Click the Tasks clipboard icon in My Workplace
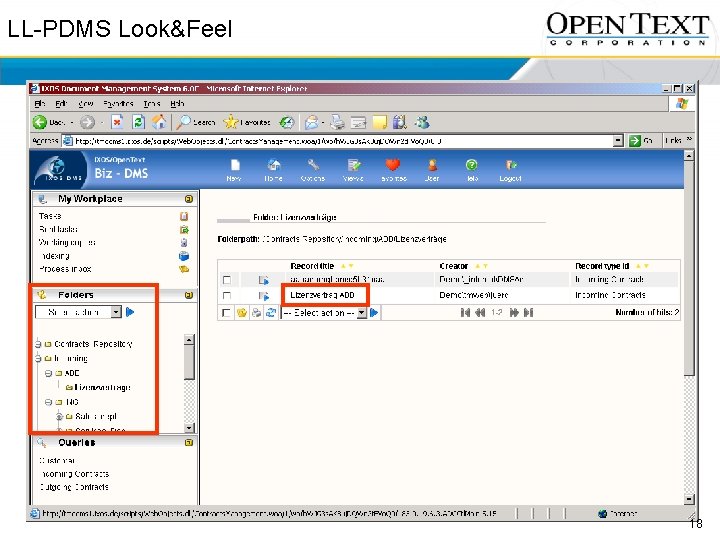The height and width of the screenshot is (540, 720). click(x=184, y=216)
